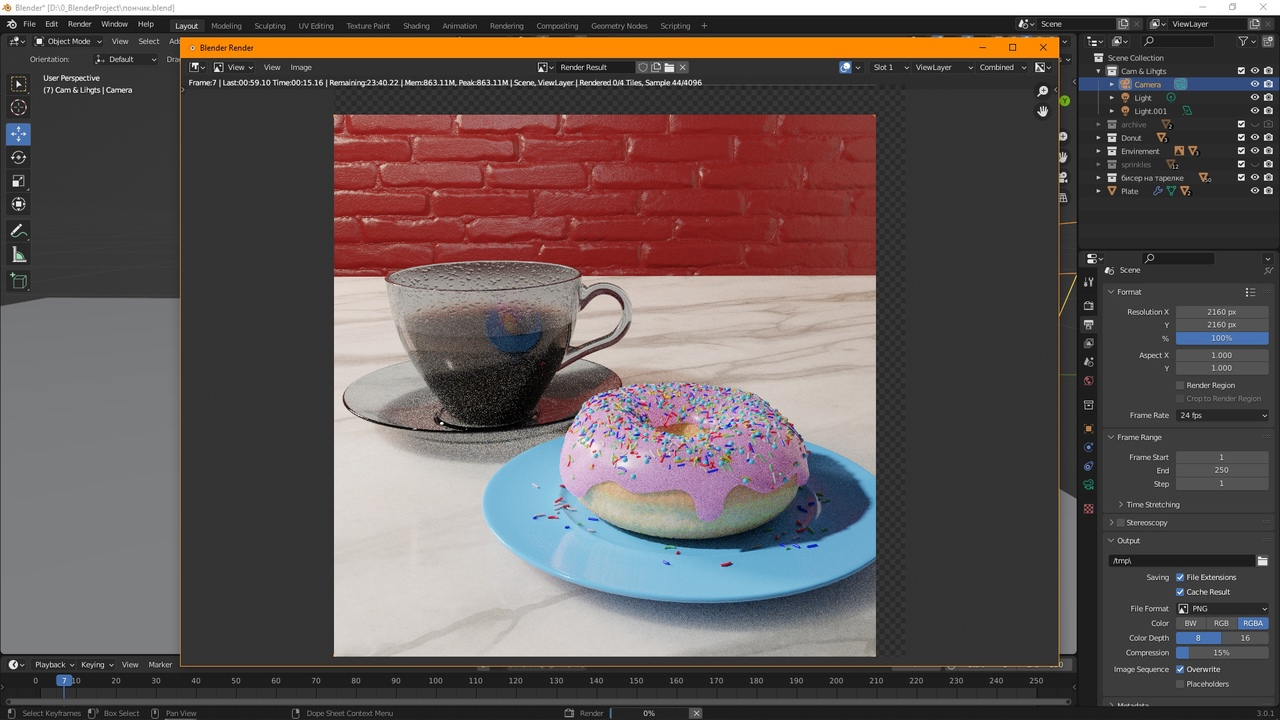Activate the Annotate pencil tool
Image resolution: width=1280 pixels, height=720 pixels.
pyautogui.click(x=18, y=230)
